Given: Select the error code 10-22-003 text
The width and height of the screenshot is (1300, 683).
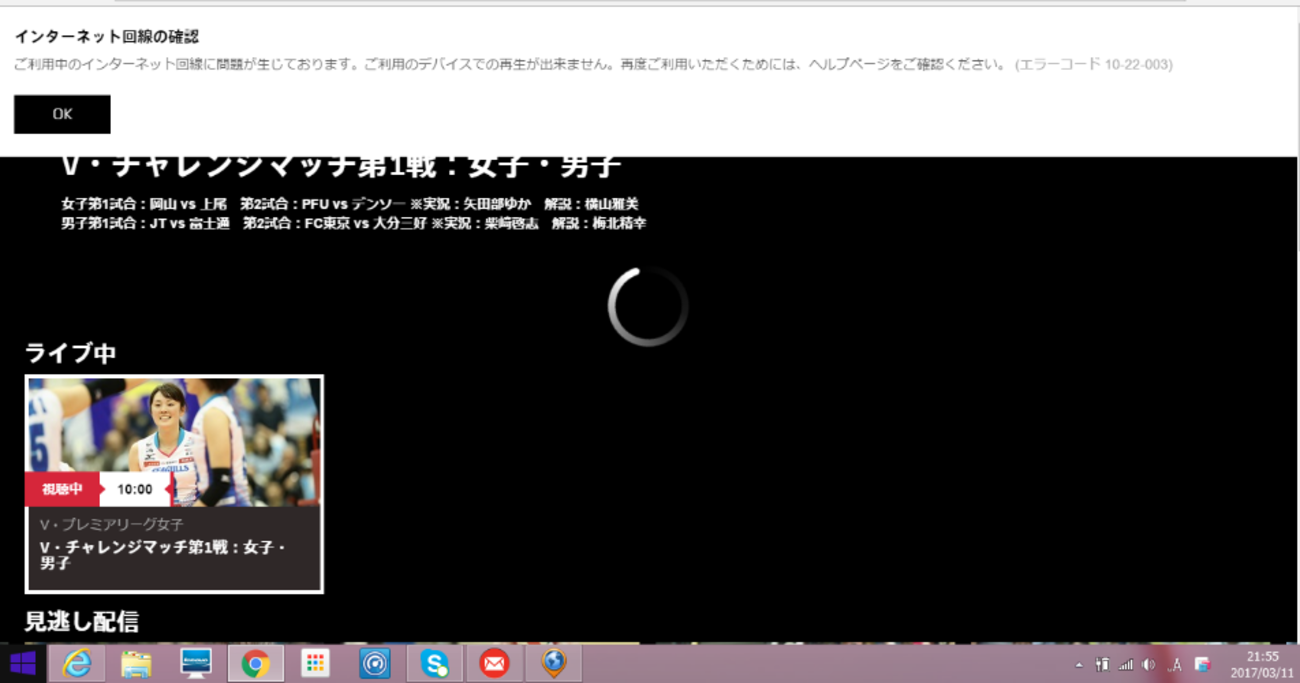Looking at the screenshot, I should pyautogui.click(x=1094, y=64).
